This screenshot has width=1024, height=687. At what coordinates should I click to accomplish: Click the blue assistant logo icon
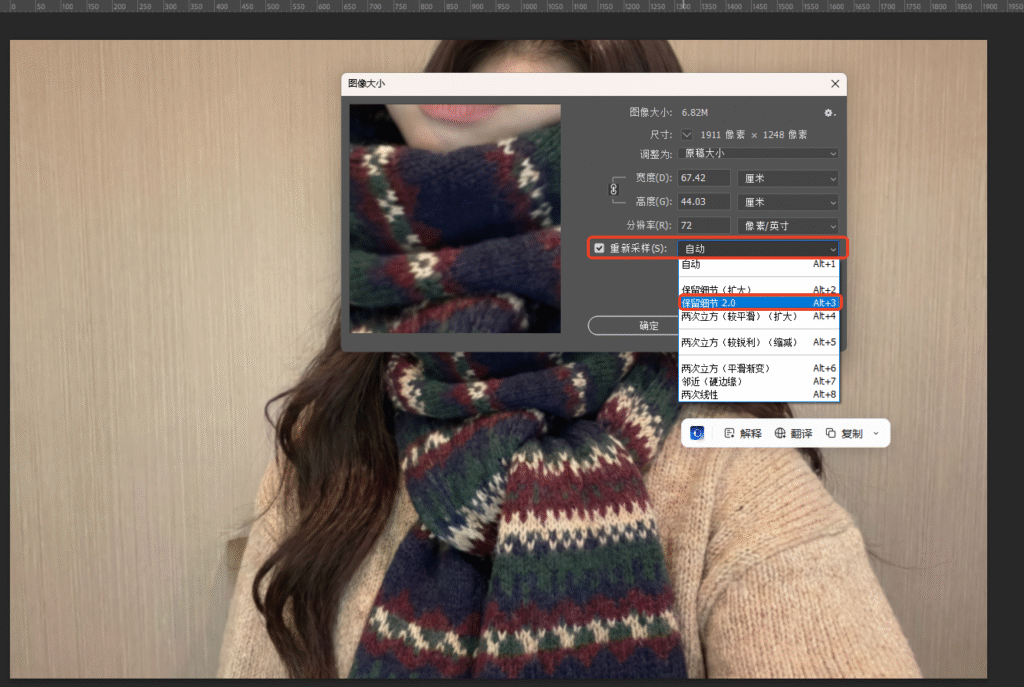tap(697, 433)
